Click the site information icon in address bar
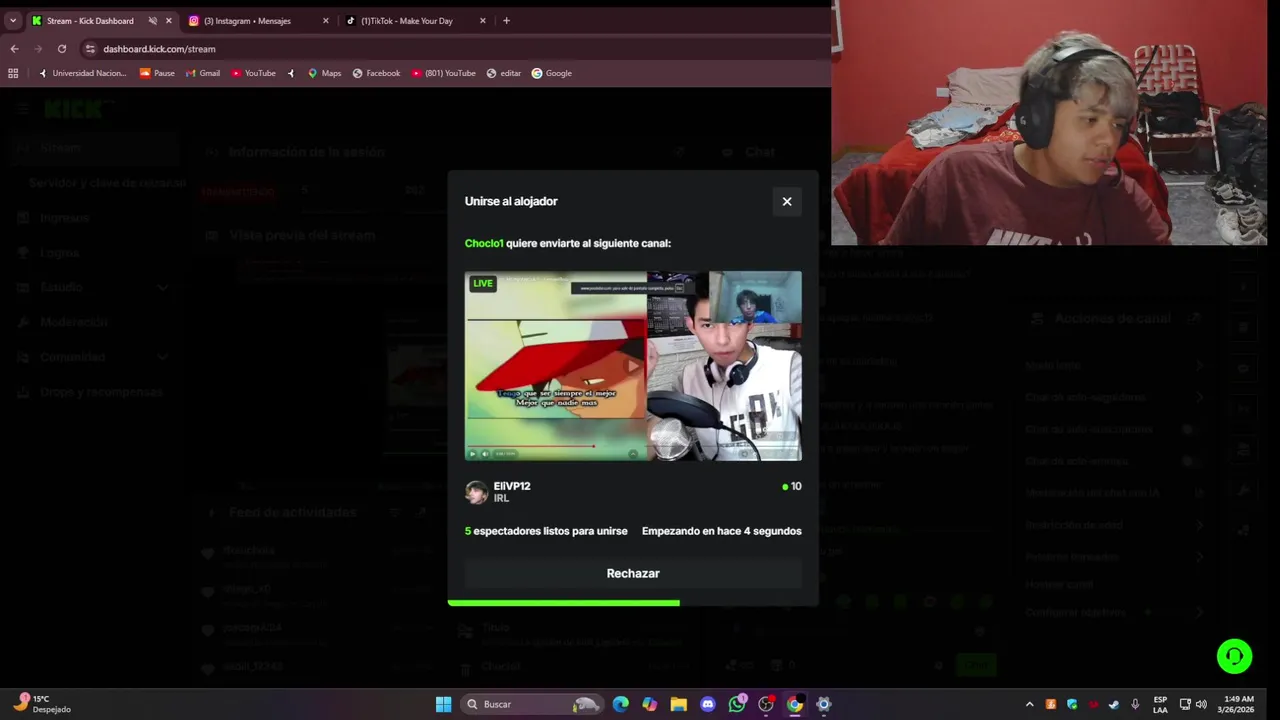Image resolution: width=1280 pixels, height=720 pixels. (90, 48)
